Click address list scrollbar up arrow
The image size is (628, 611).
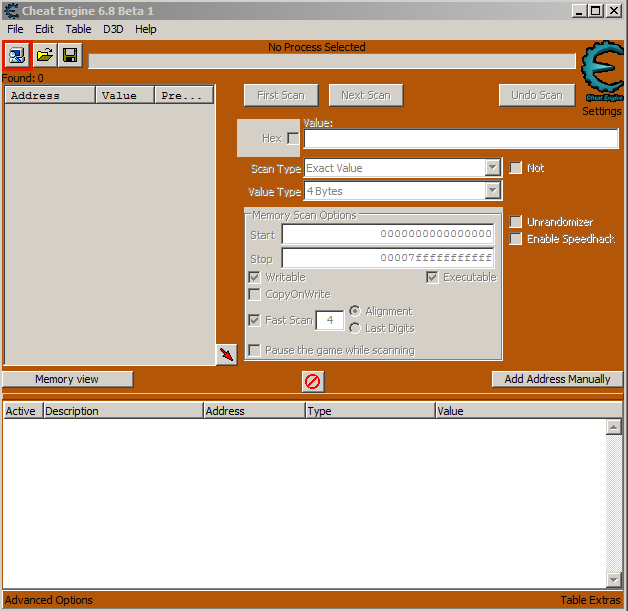pos(613,427)
